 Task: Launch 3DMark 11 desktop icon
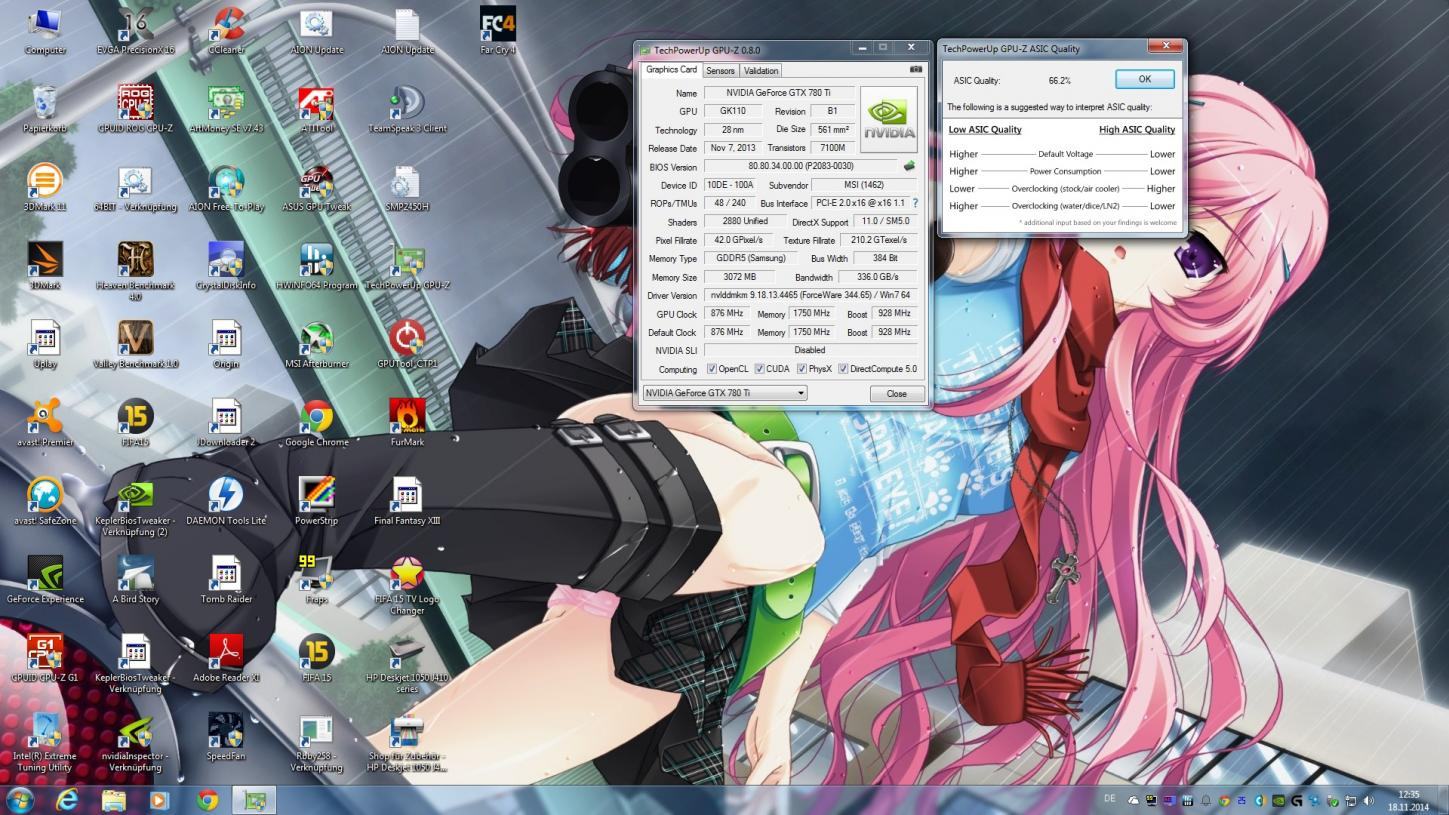tap(45, 187)
